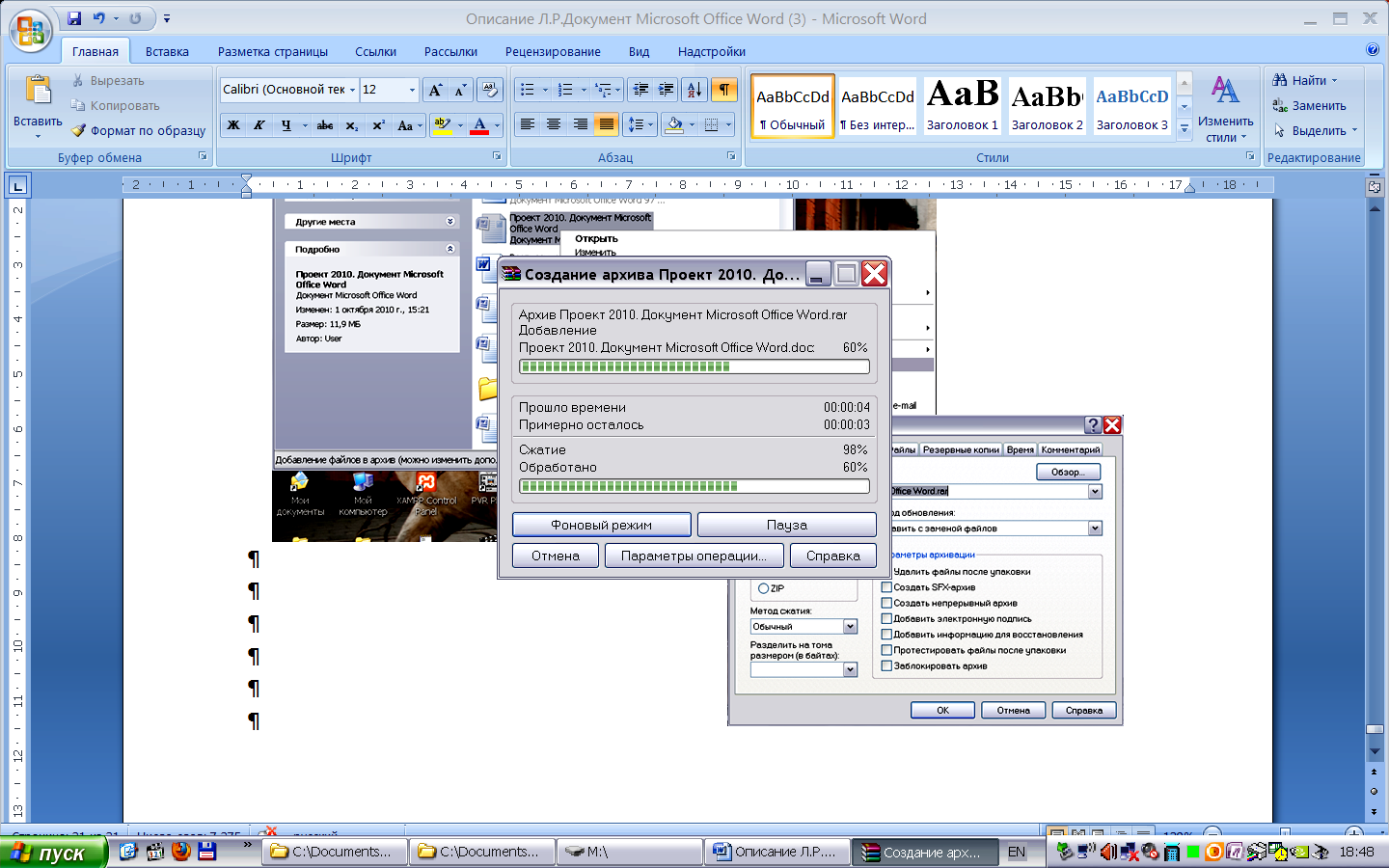The height and width of the screenshot is (868, 1389).
Task: Switch to the Разметка страницы tab
Action: tap(273, 52)
